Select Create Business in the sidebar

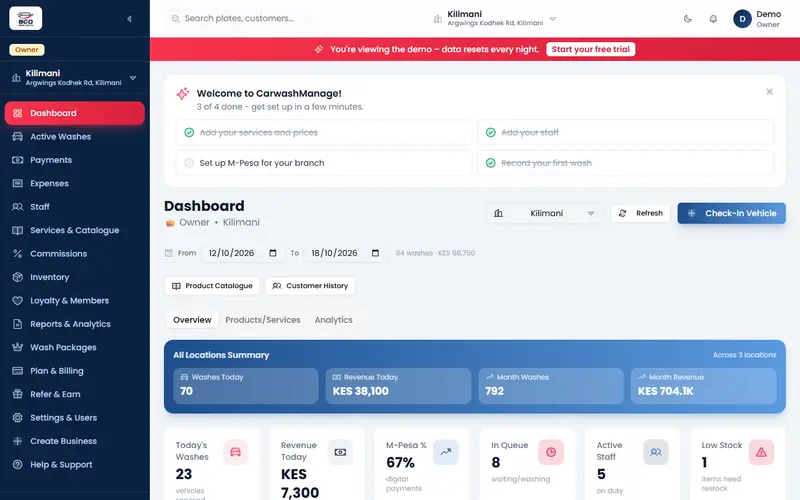(x=74, y=442)
